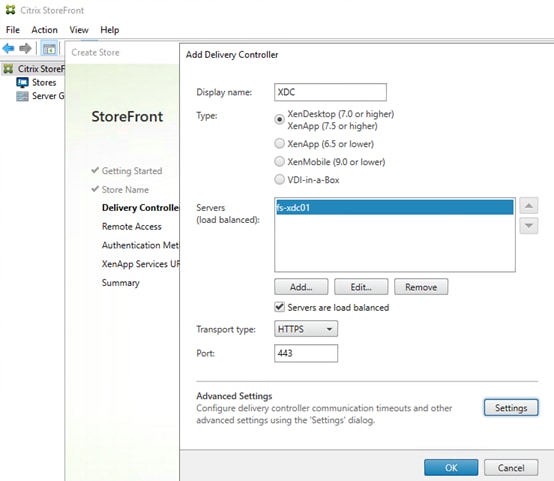Click the Delivery Controllers wizard step
554x481 pixels.
[141, 208]
